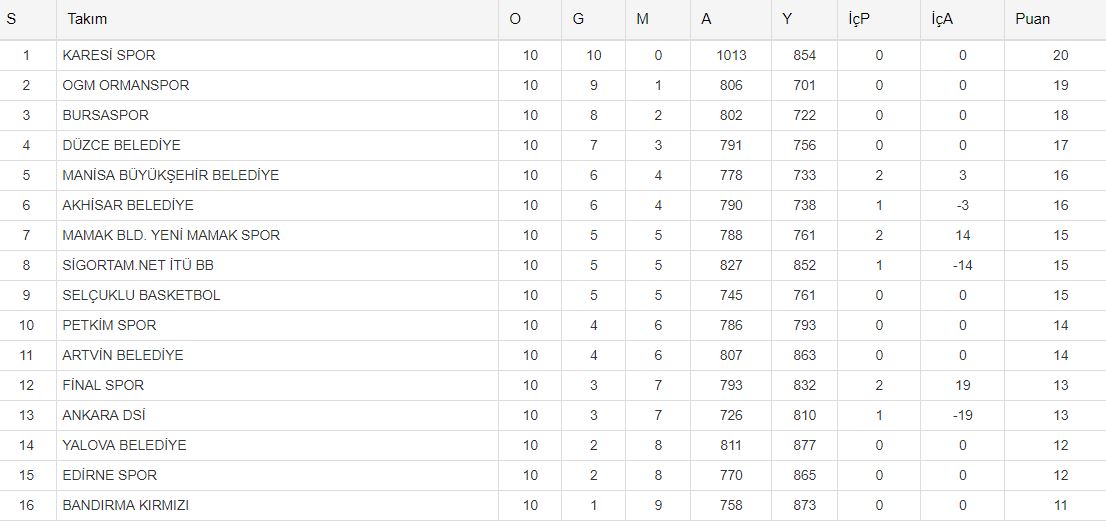Open OGM ORMANSPOR team name
Viewport: 1106px width, 528px height.
coord(125,85)
